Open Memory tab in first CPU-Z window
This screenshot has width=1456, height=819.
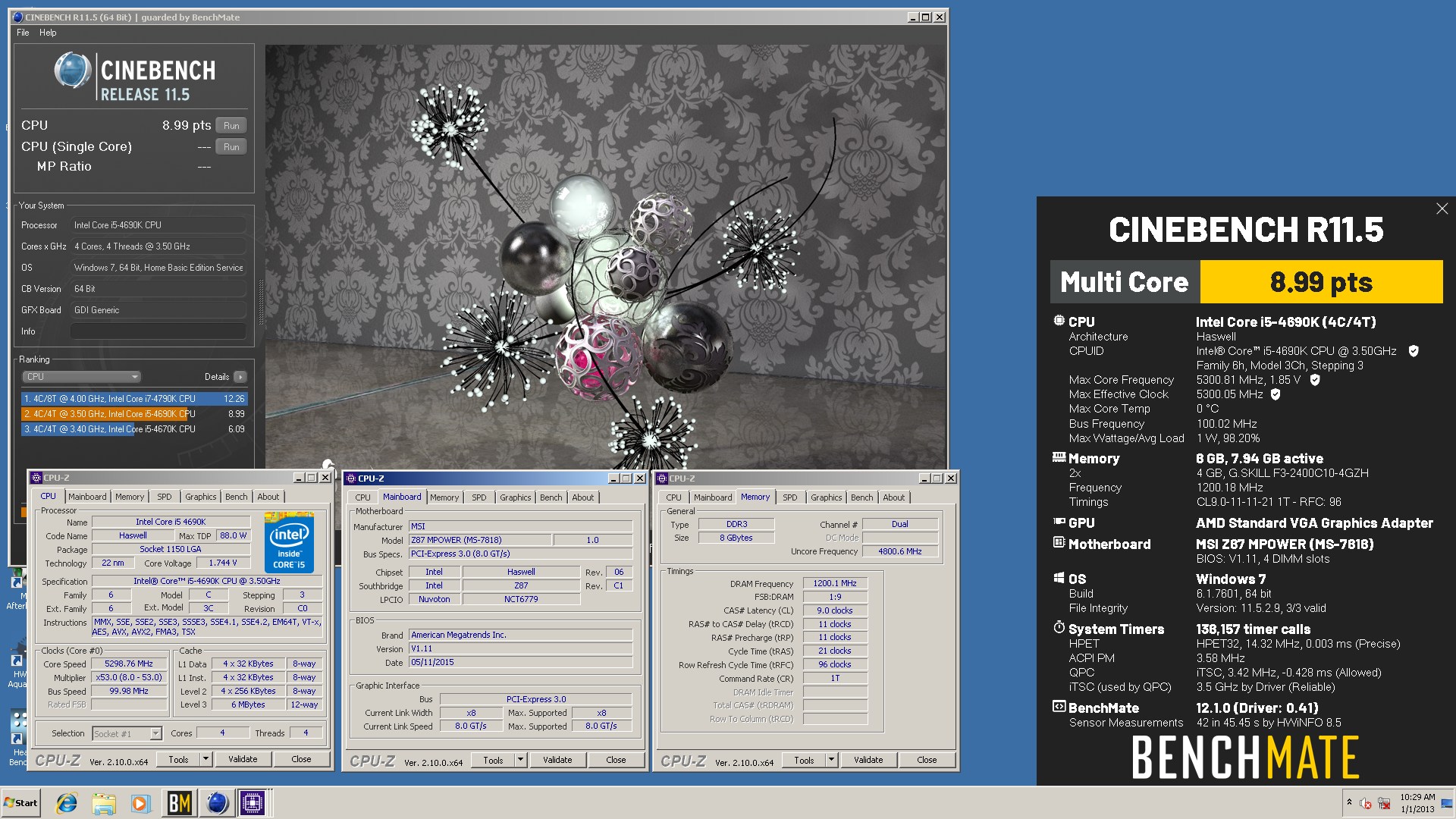point(130,497)
